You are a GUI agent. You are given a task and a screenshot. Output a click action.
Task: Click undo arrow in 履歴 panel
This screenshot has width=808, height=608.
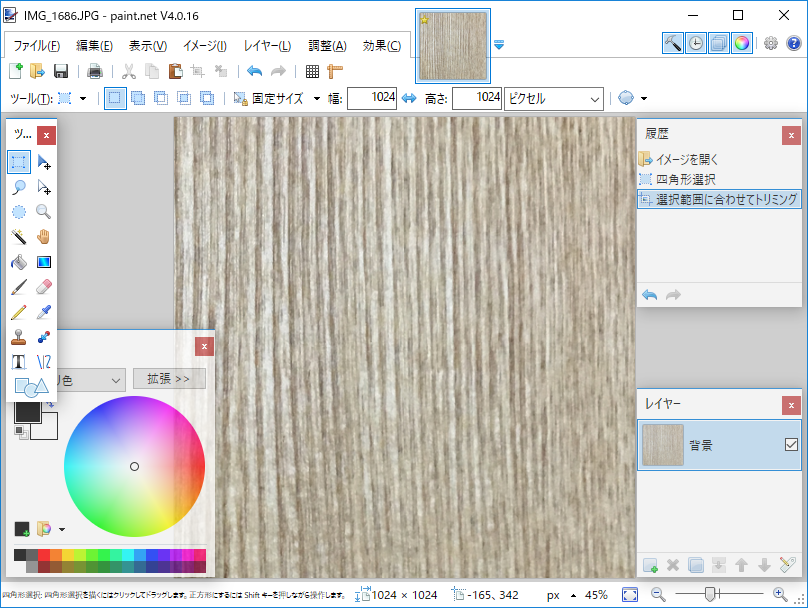tap(650, 295)
